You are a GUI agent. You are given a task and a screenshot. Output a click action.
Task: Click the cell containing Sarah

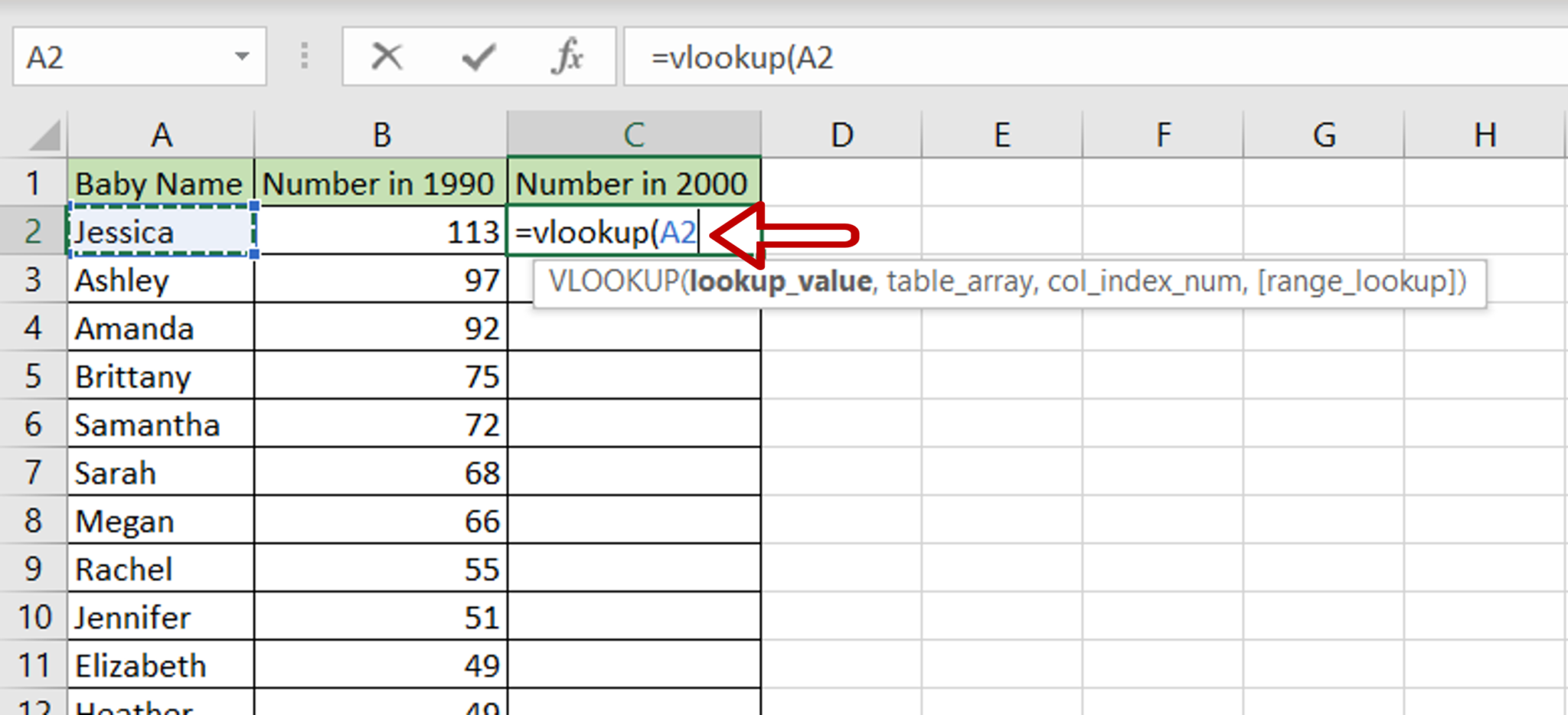pyautogui.click(x=161, y=472)
